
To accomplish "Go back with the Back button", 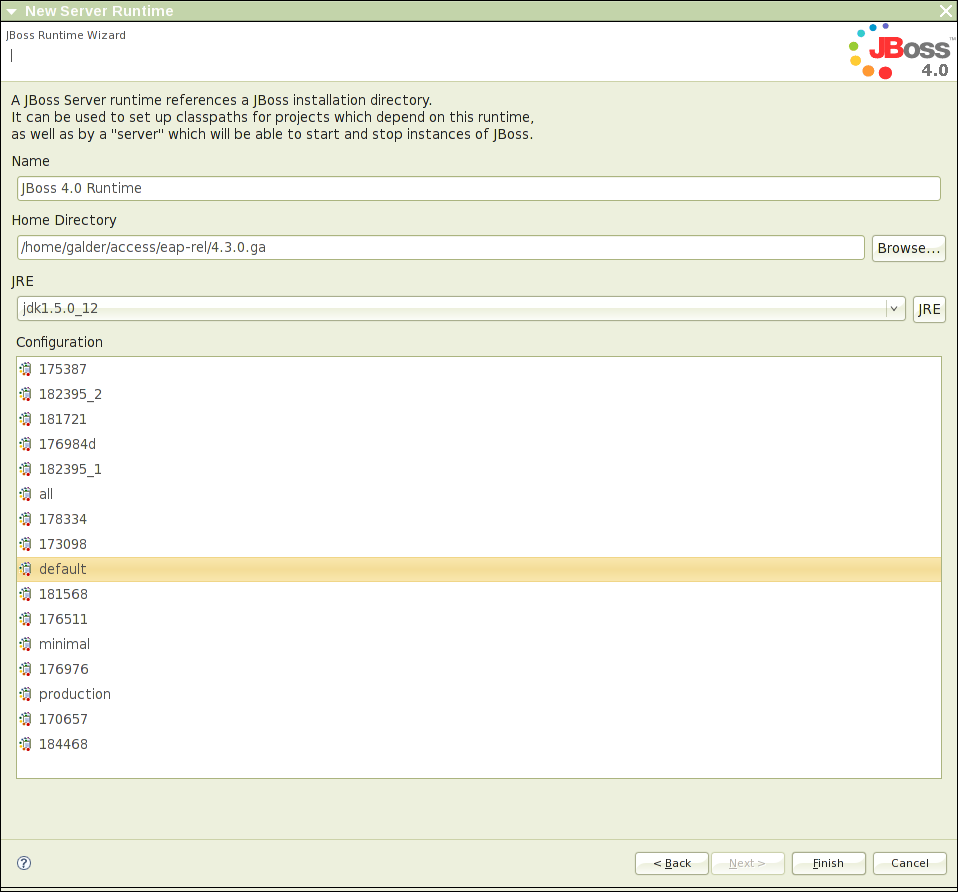I will 672,863.
